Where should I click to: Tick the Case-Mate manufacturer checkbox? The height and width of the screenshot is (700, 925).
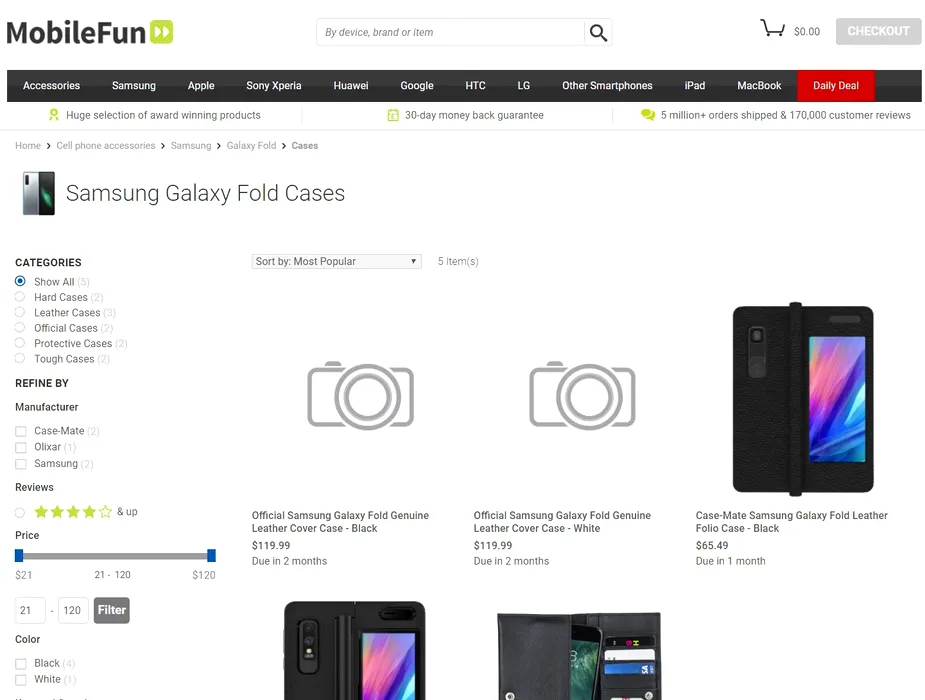click(21, 432)
